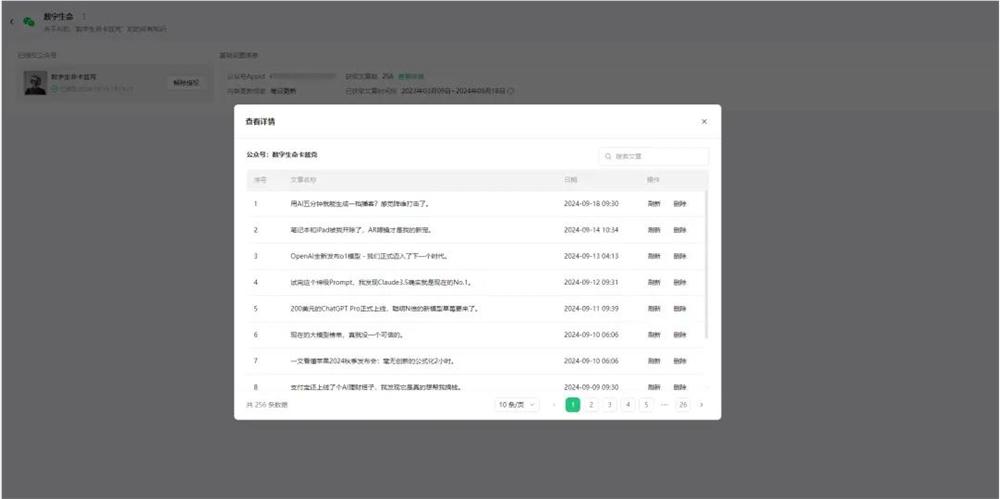The width and height of the screenshot is (1000, 499).
Task: Click the info icon after the 2024年09月18日 date range
Action: pyautogui.click(x=511, y=91)
